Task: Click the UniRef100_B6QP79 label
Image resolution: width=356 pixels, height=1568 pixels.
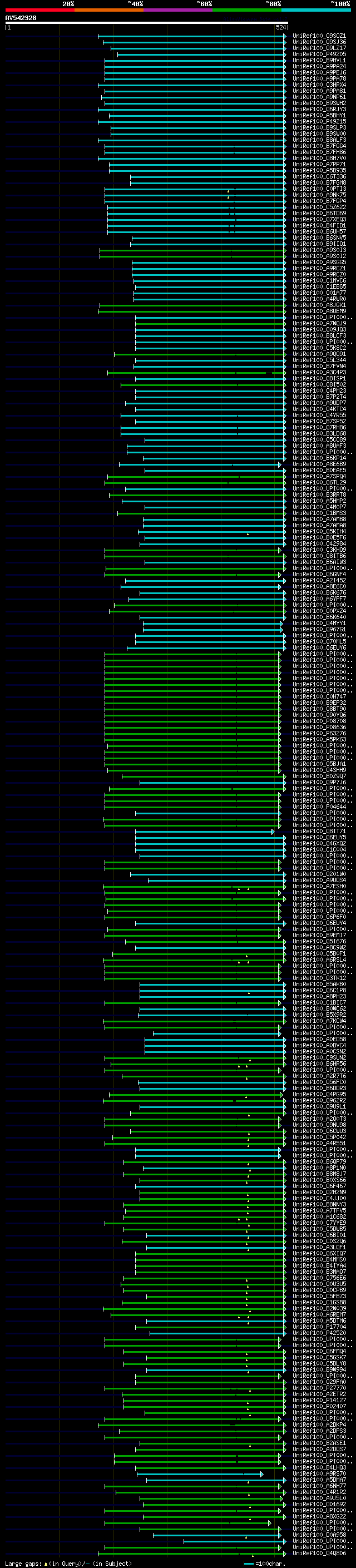Action: click(319, 1161)
